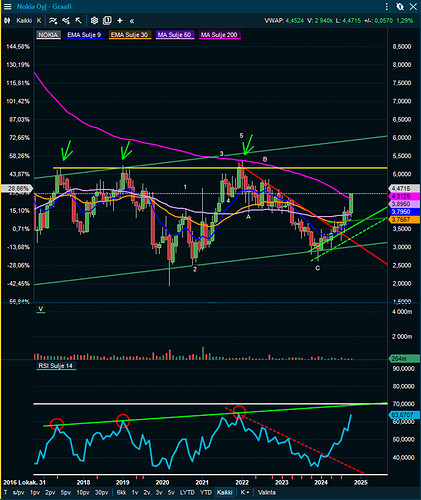Open the chart settings hexagon icon
The width and height of the screenshot is (421, 500).
coord(94,21)
